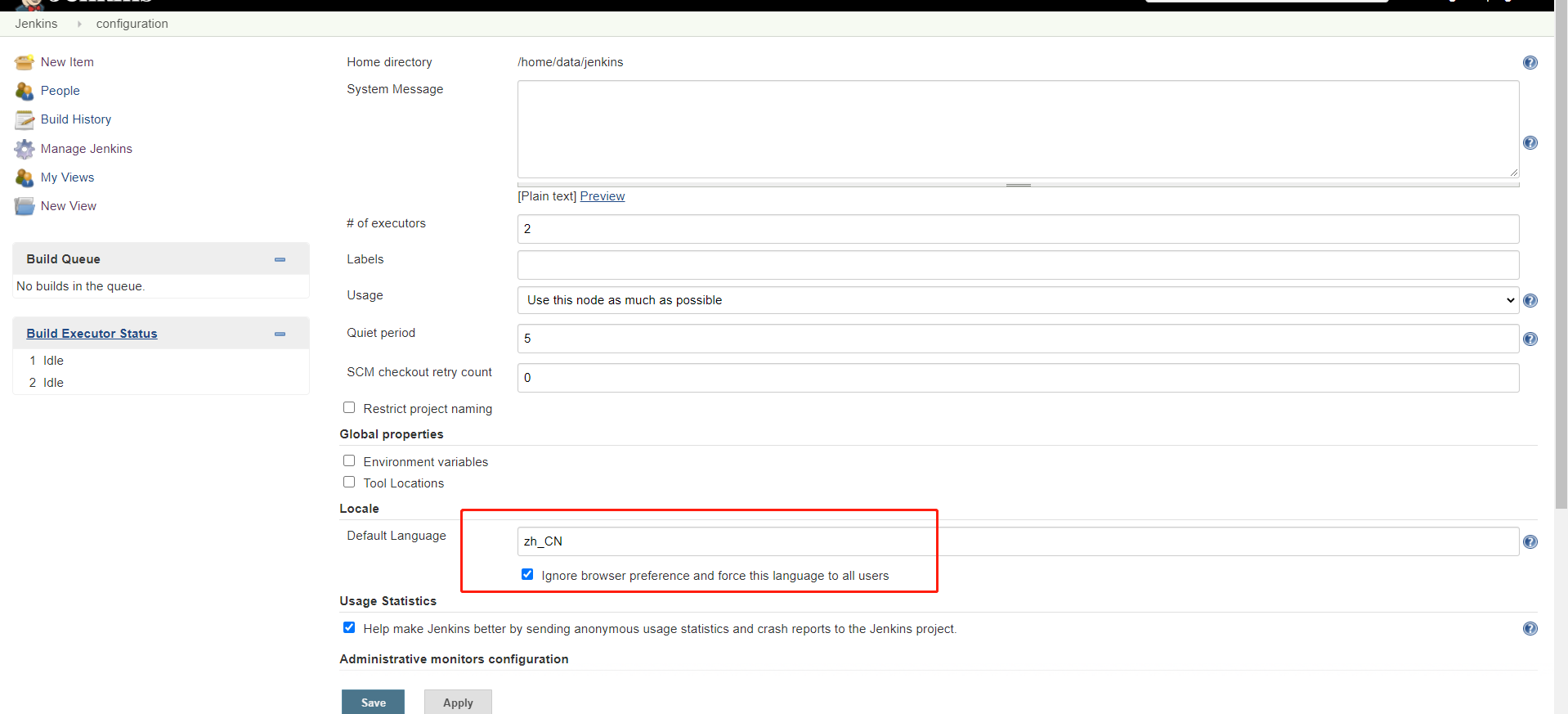Viewport: 1568px width, 714px height.
Task: Click the New View folder icon
Action: coord(25,206)
